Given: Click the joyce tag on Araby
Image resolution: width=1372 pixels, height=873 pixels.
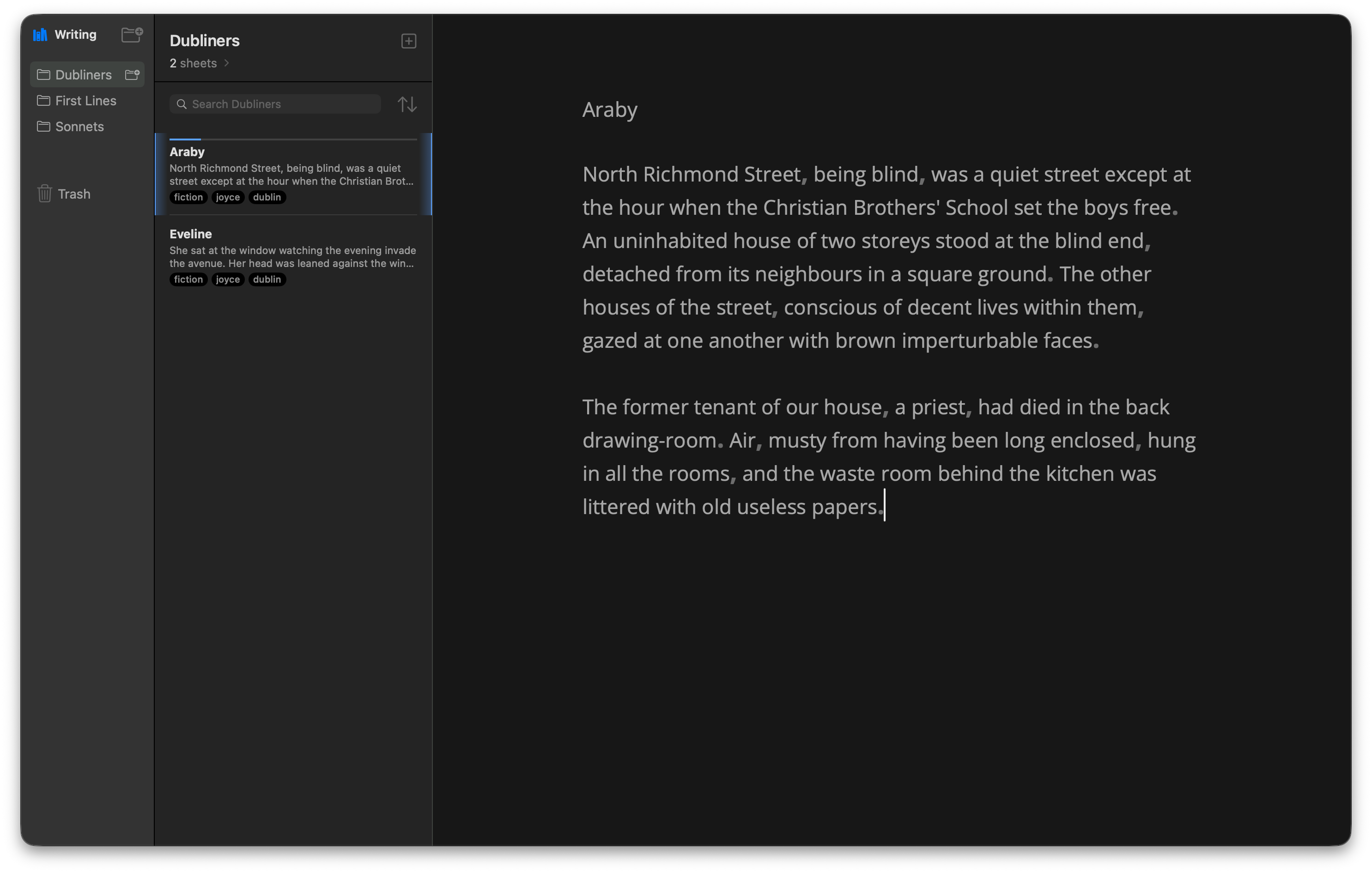Looking at the screenshot, I should pos(228,197).
